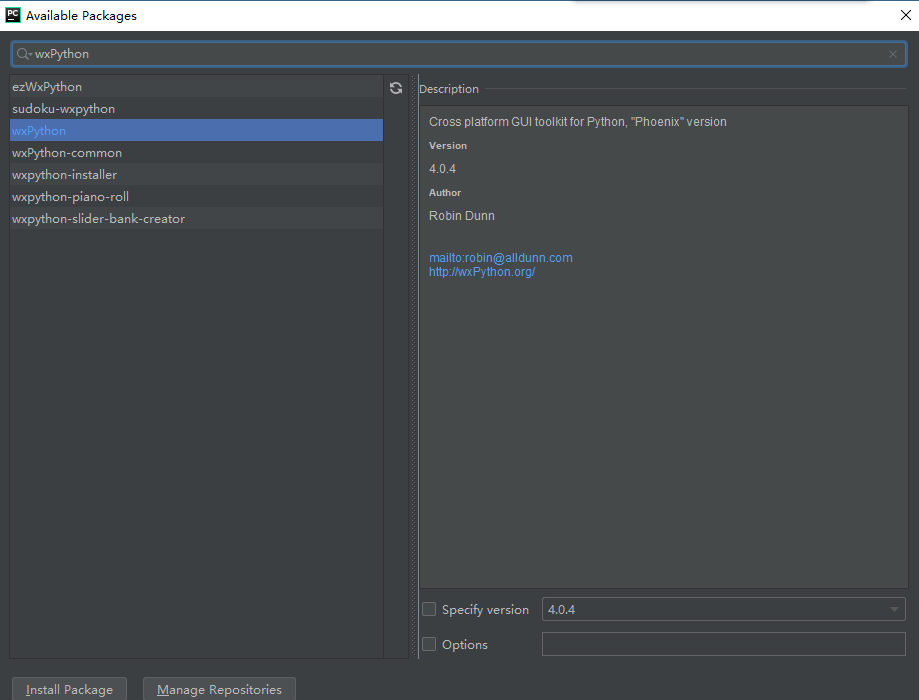This screenshot has width=919, height=700.
Task: Close the Available Packages dialog
Action: click(905, 15)
